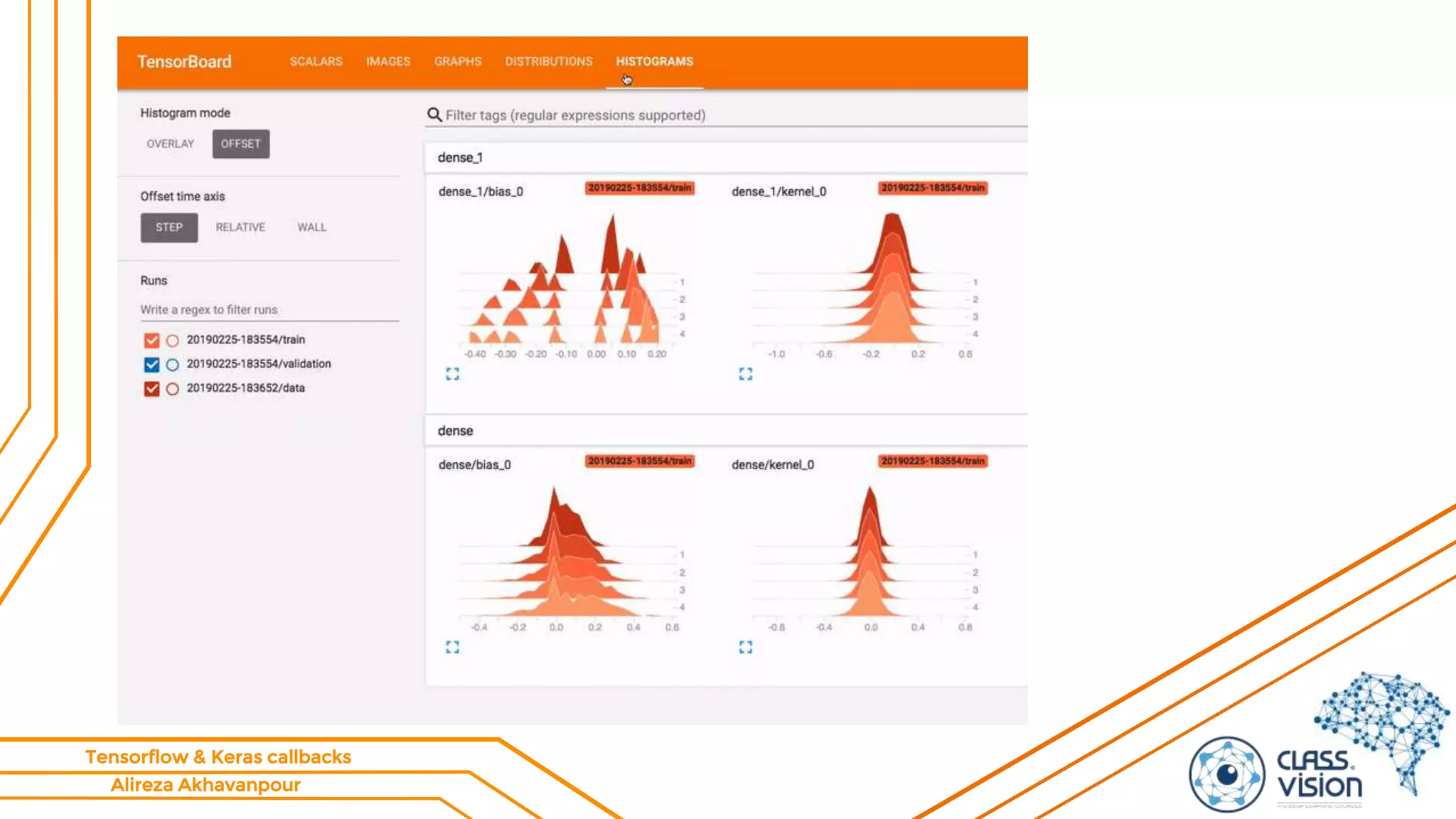
Task: Select the radio button for 20190225-183652/data only
Action: tap(172, 389)
